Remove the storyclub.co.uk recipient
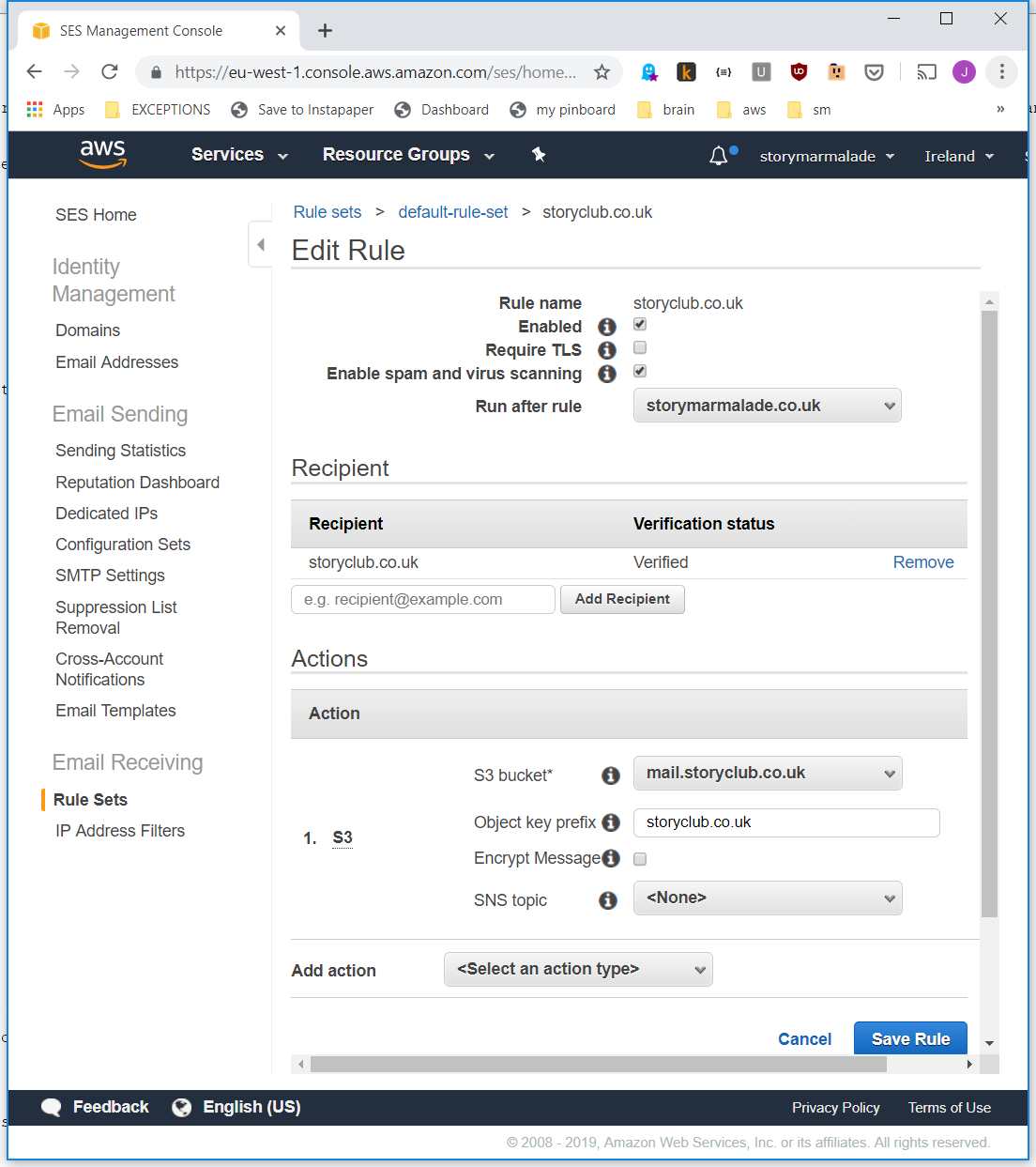Viewport: 1036px width, 1167px height. pos(923,562)
